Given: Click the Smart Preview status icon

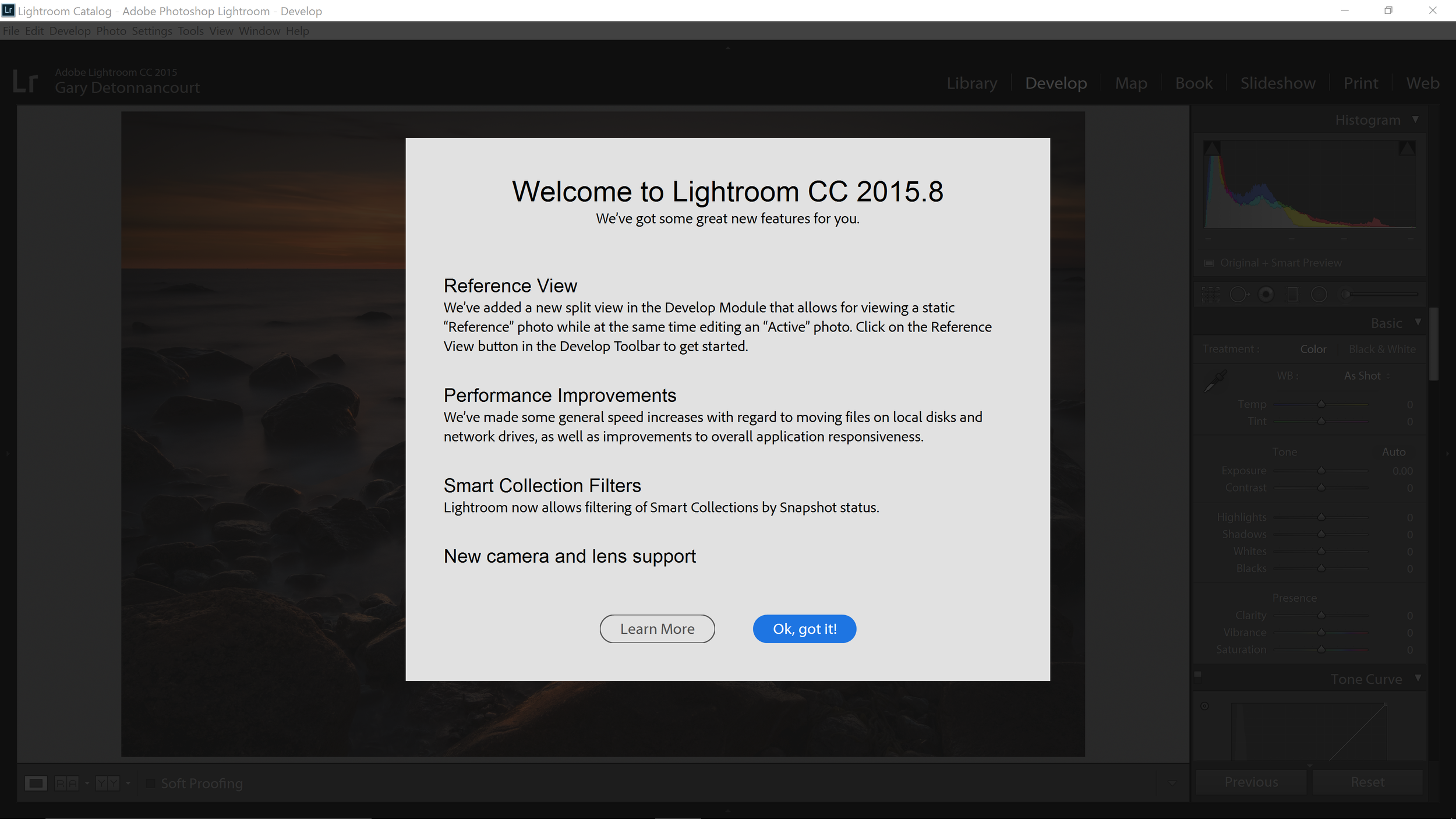Looking at the screenshot, I should pos(1210,263).
